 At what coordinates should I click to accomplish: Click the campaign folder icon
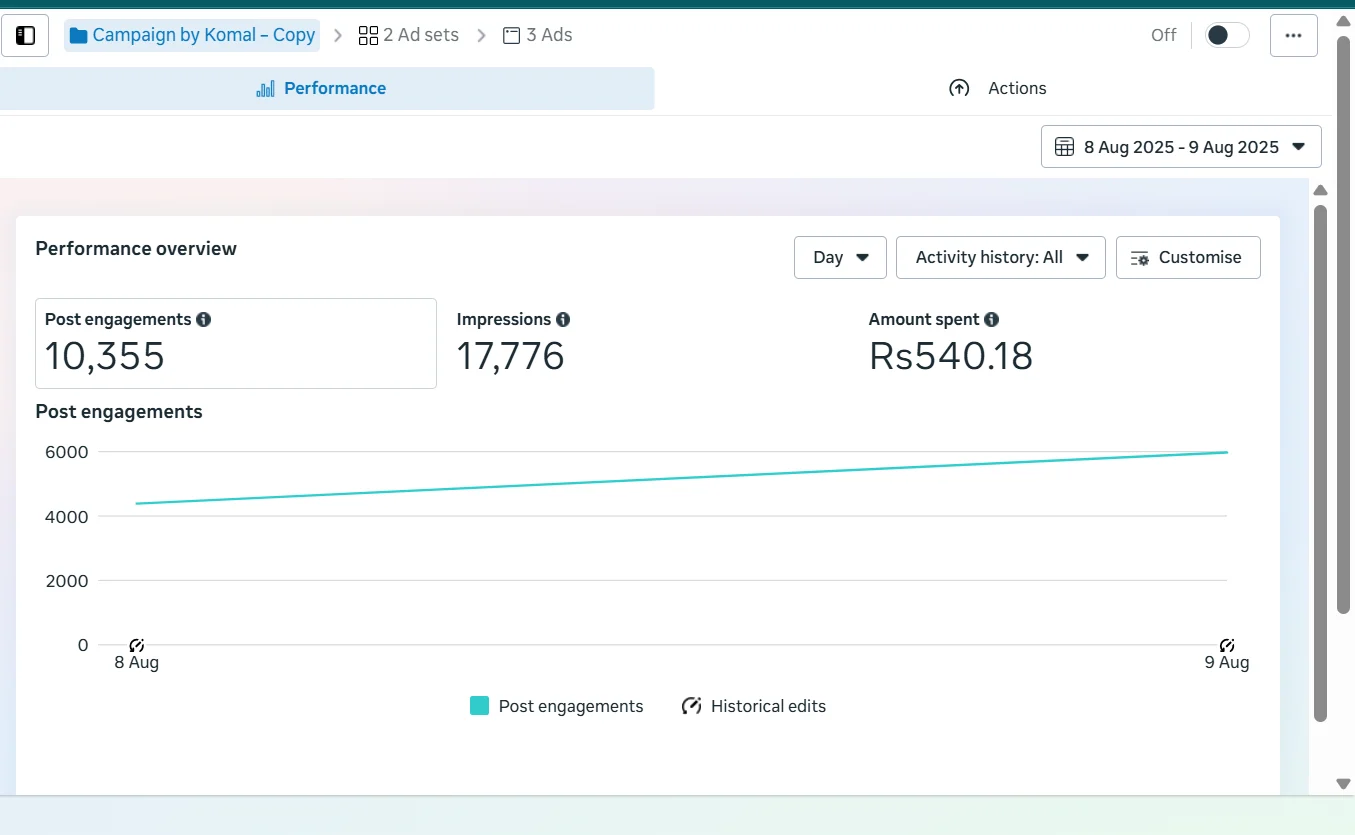pyautogui.click(x=79, y=36)
